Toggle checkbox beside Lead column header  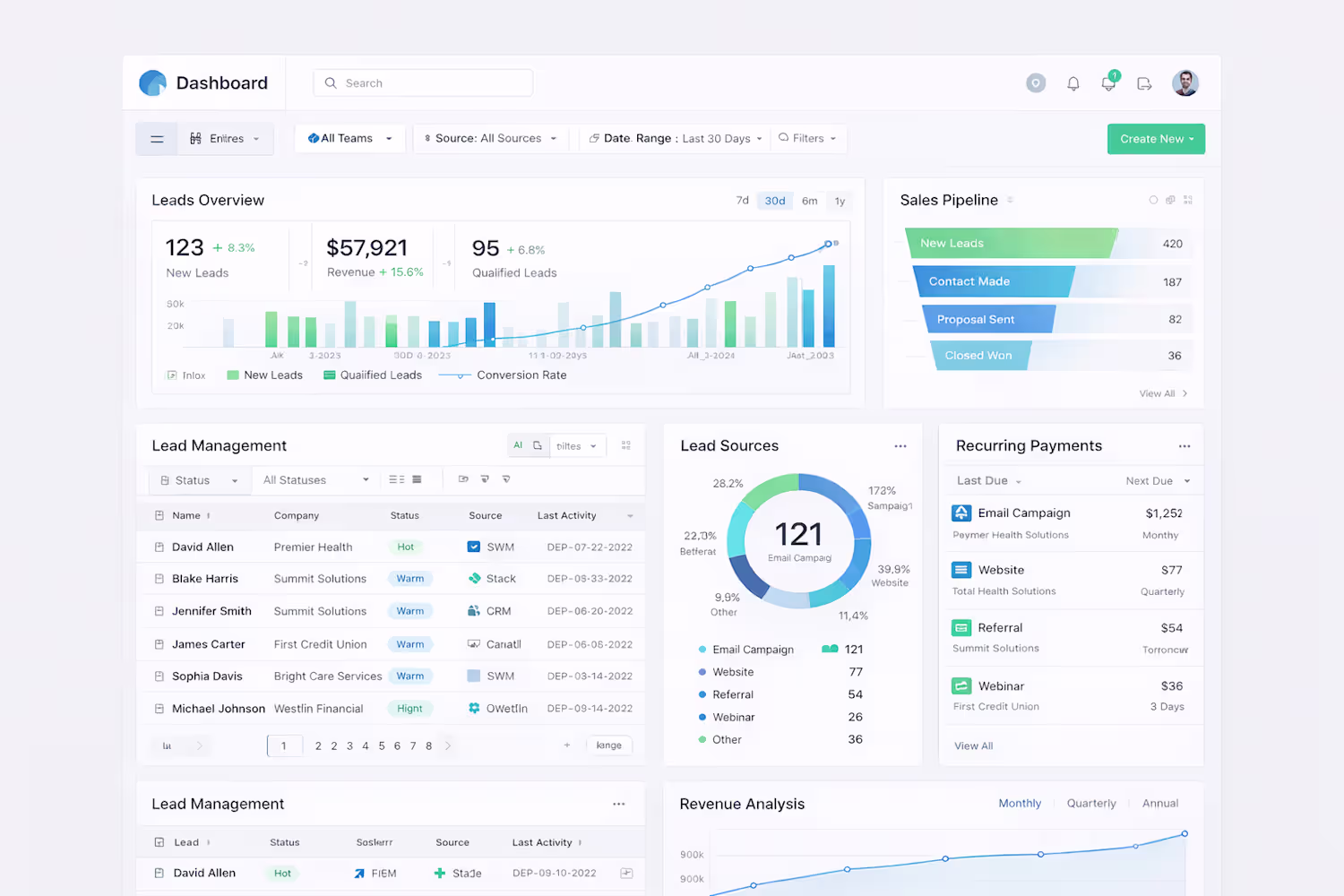click(159, 842)
